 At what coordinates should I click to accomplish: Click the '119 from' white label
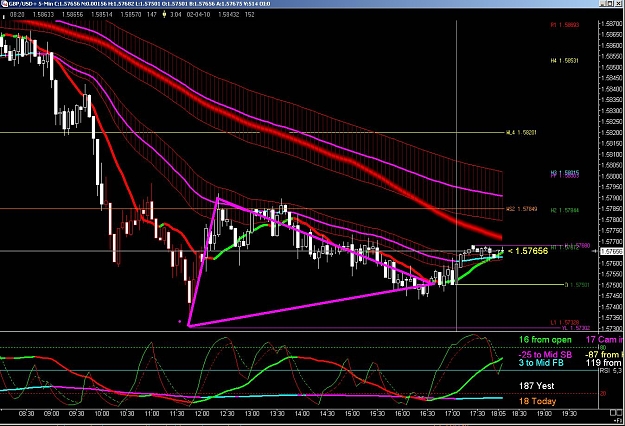tap(603, 363)
